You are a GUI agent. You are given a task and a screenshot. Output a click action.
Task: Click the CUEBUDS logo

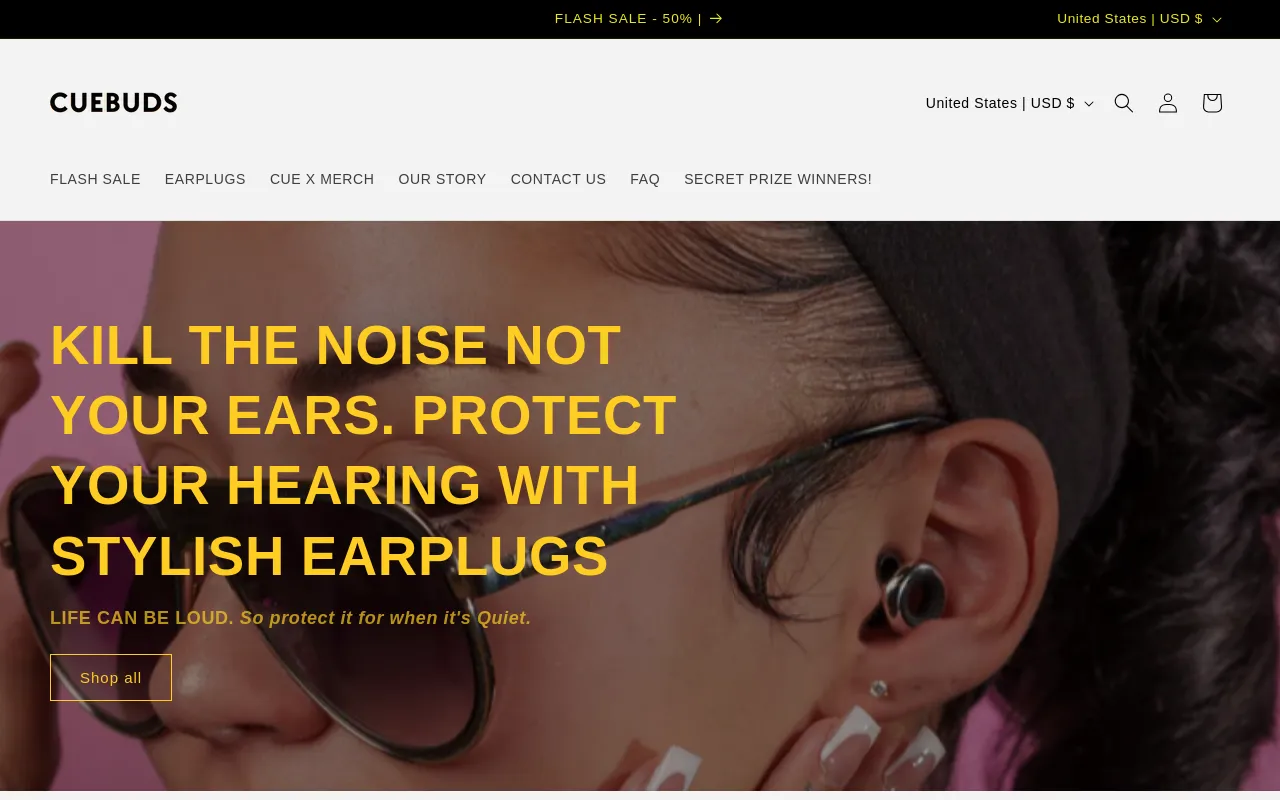(x=114, y=103)
